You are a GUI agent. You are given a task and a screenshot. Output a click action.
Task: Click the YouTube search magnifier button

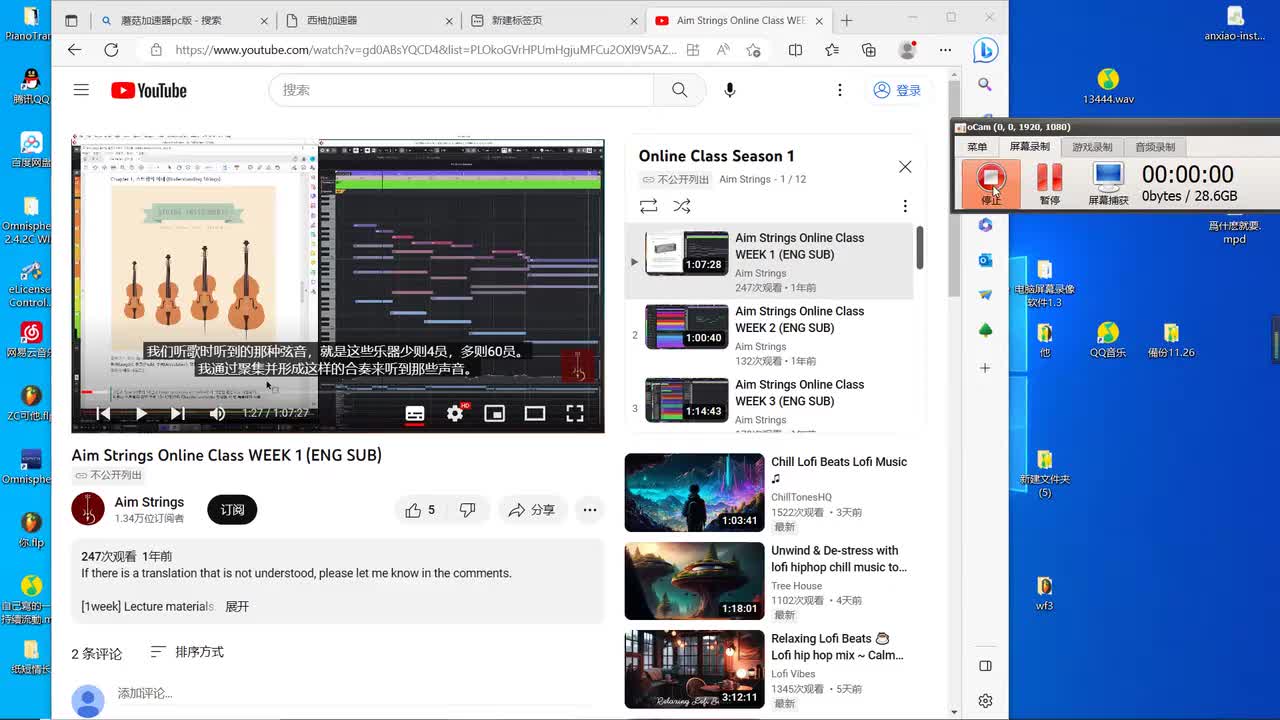click(680, 90)
